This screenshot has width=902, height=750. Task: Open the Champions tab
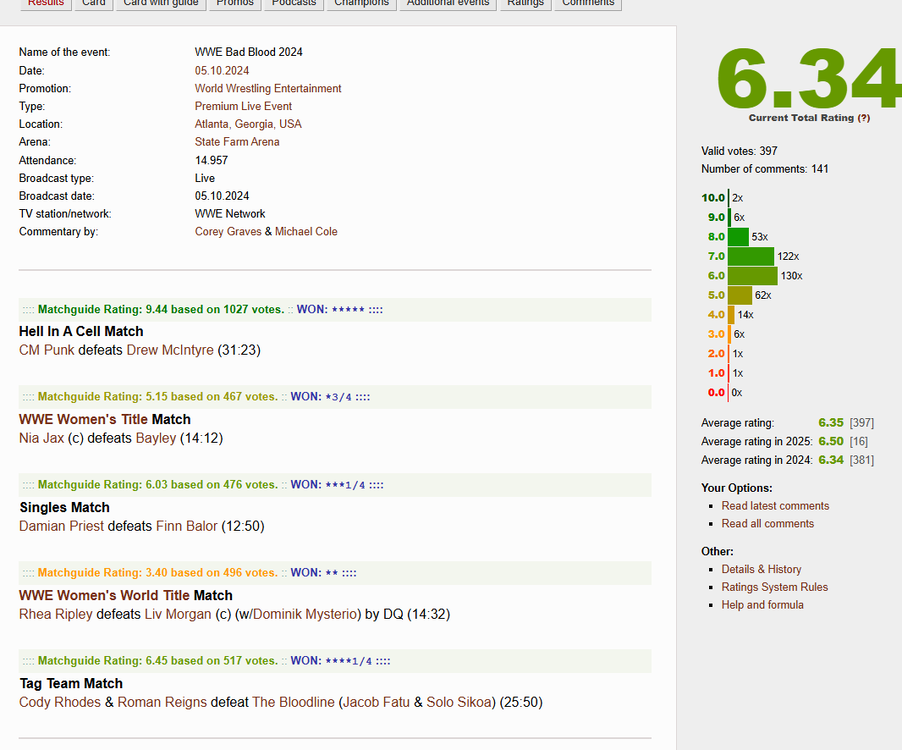(x=361, y=3)
